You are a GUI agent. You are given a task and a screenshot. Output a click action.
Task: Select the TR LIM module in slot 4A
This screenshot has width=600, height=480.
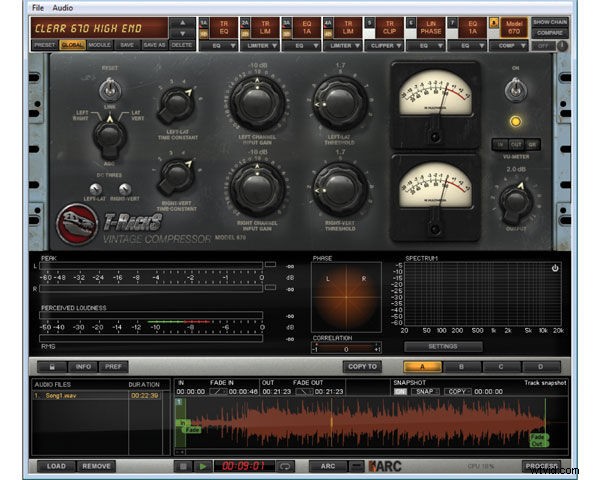point(347,28)
